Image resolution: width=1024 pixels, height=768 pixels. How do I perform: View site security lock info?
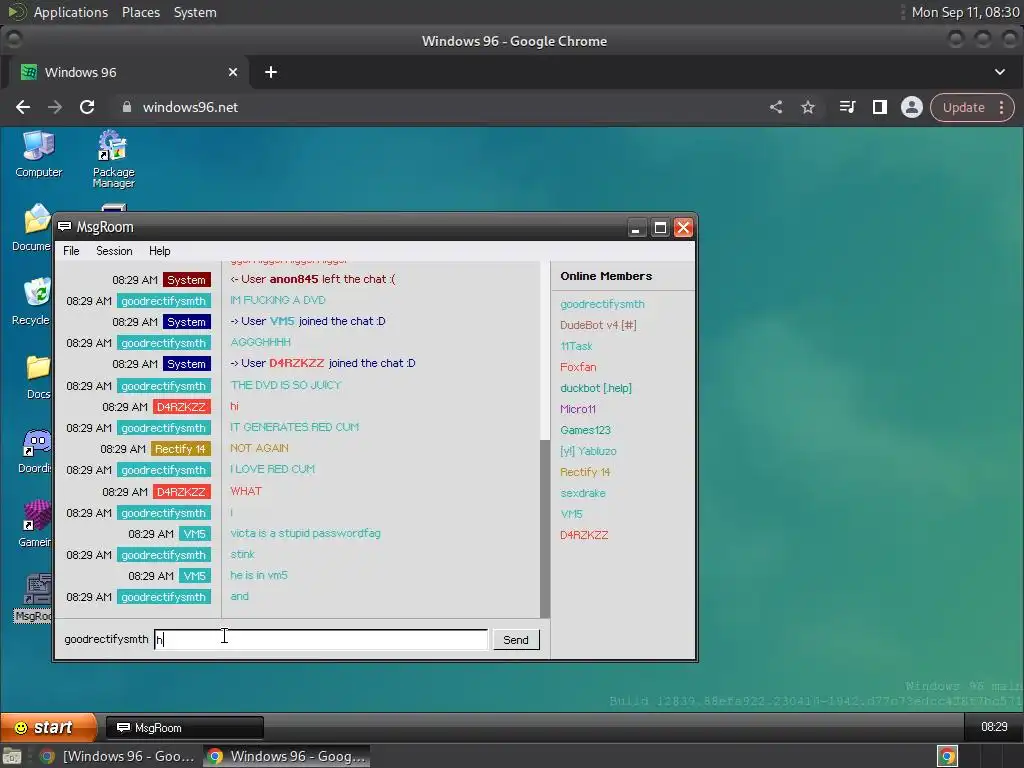(127, 107)
